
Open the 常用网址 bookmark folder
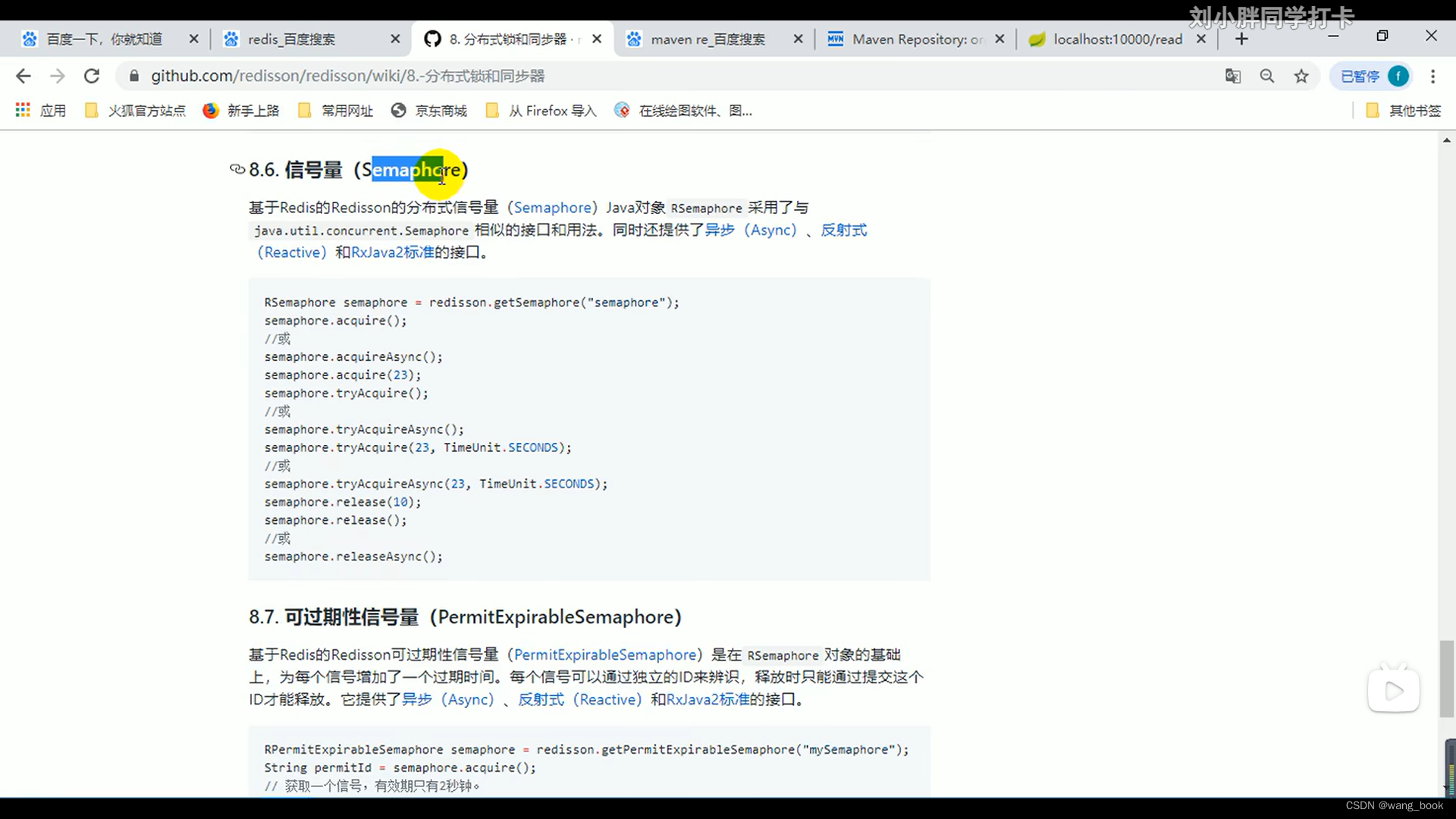point(336,111)
